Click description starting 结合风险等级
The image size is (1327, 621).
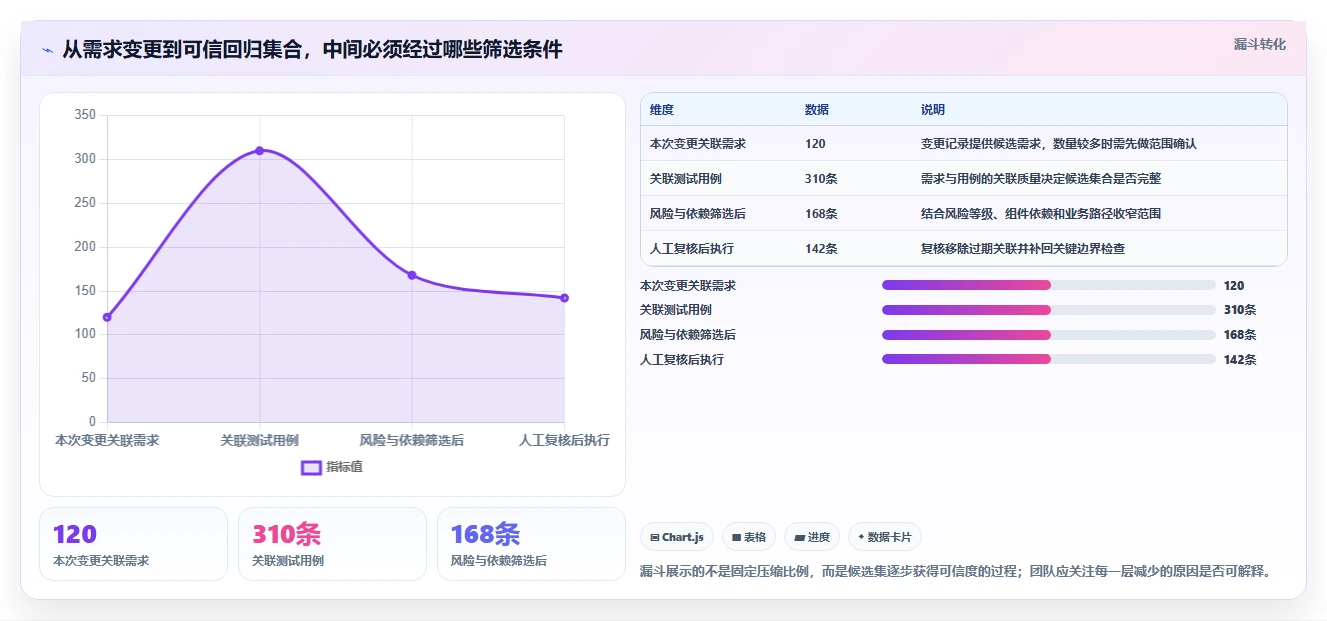1041,214
